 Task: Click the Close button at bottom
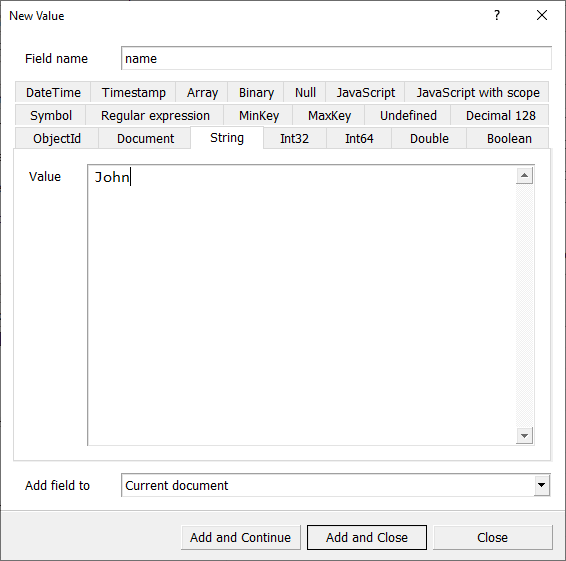coord(492,537)
